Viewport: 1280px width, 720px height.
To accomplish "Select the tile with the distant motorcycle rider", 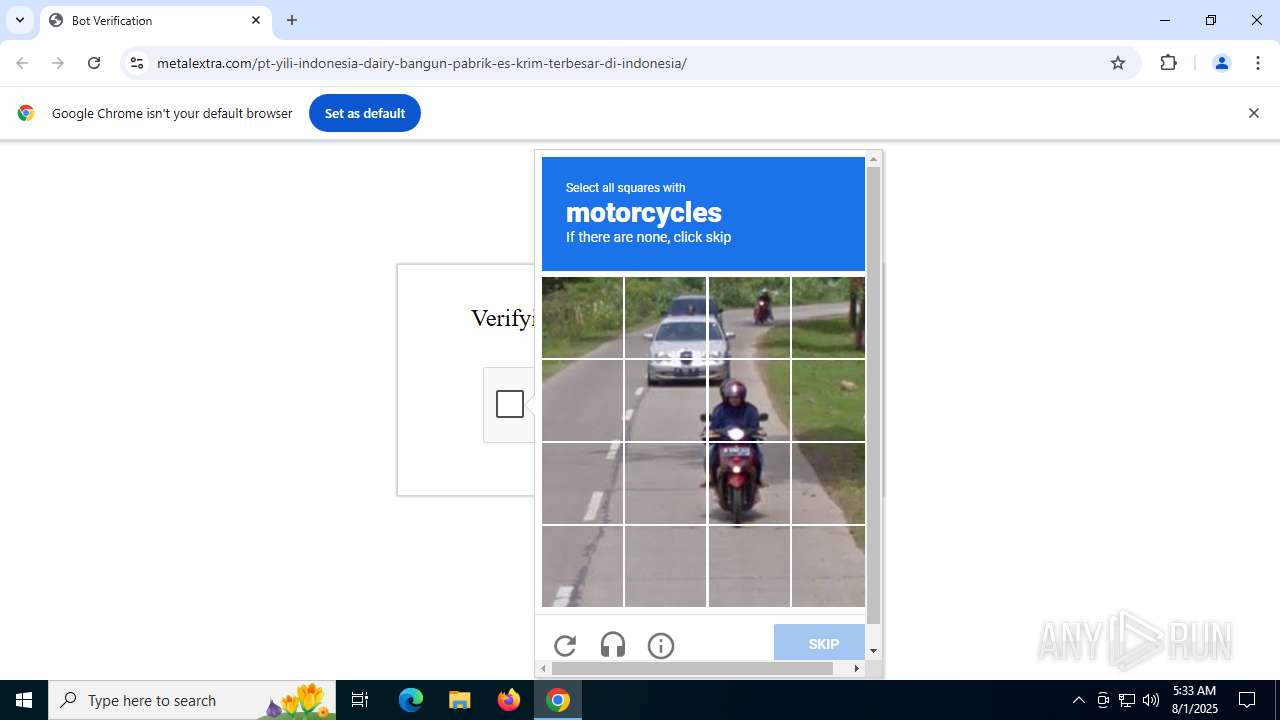I will [749, 317].
